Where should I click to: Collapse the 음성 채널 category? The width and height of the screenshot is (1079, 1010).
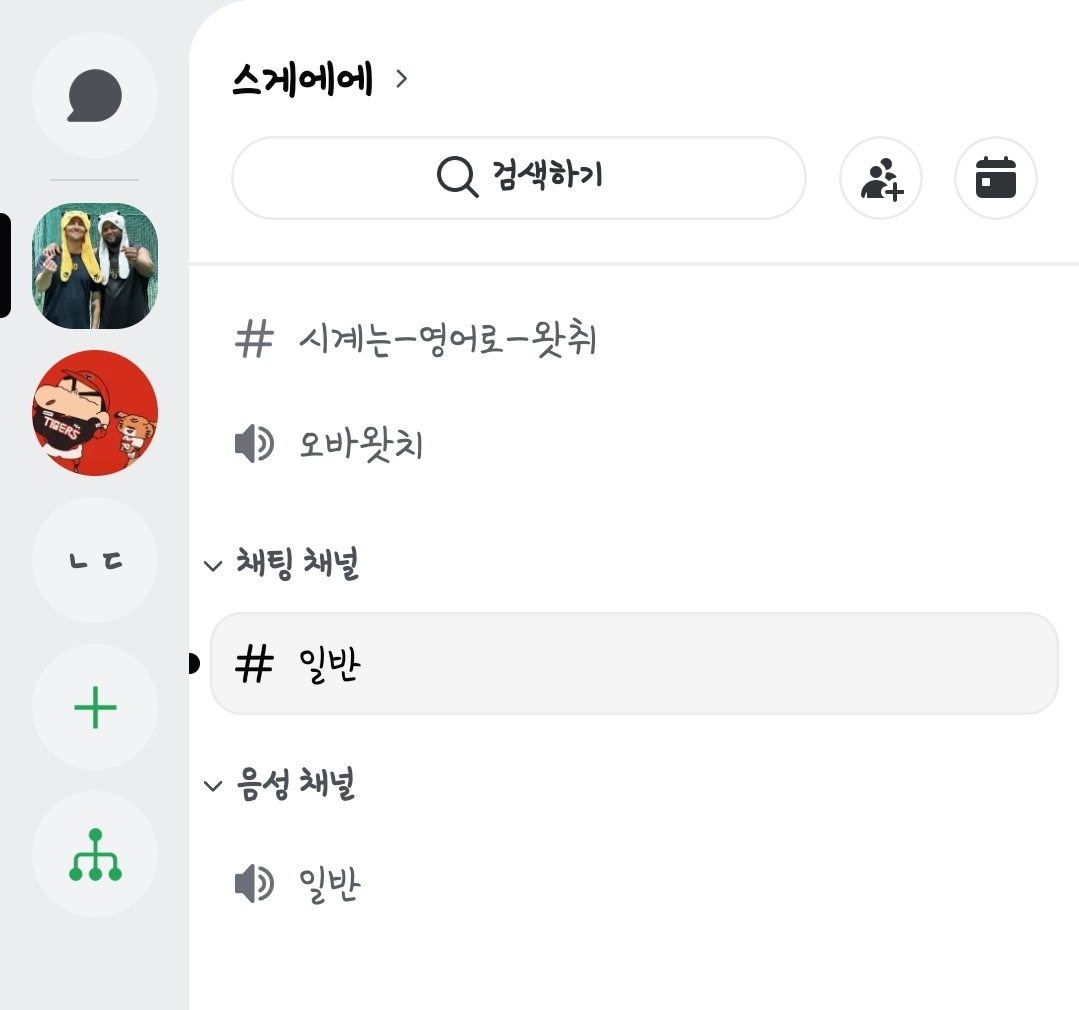(279, 784)
